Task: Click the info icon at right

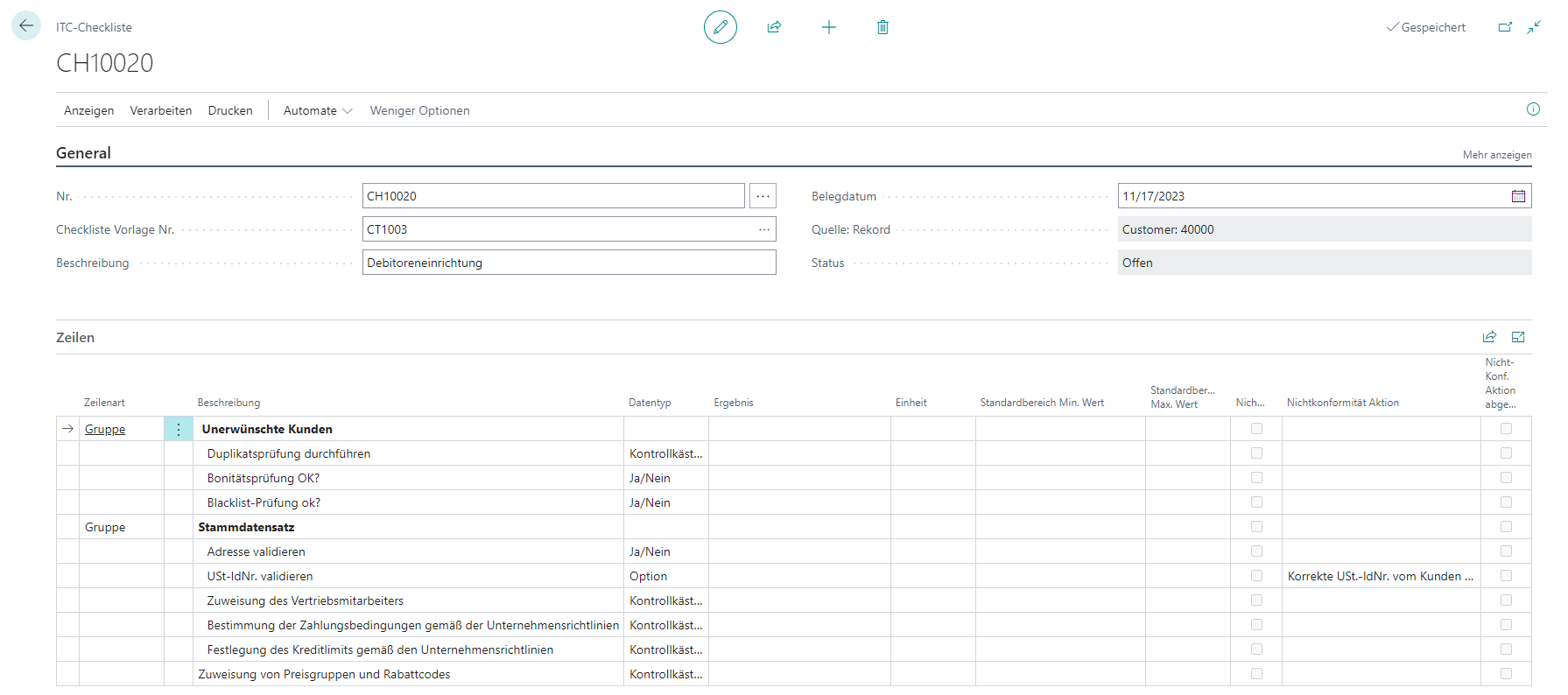Action: [1533, 109]
